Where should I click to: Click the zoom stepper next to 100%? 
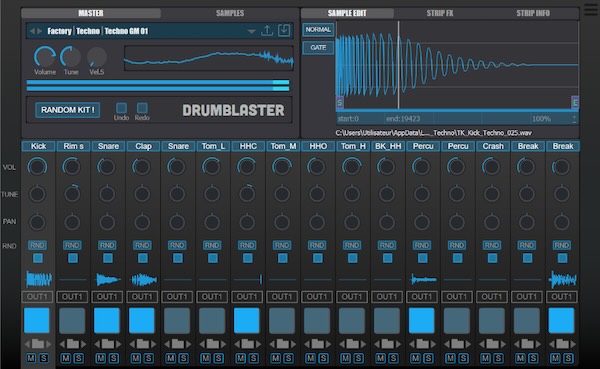point(574,119)
